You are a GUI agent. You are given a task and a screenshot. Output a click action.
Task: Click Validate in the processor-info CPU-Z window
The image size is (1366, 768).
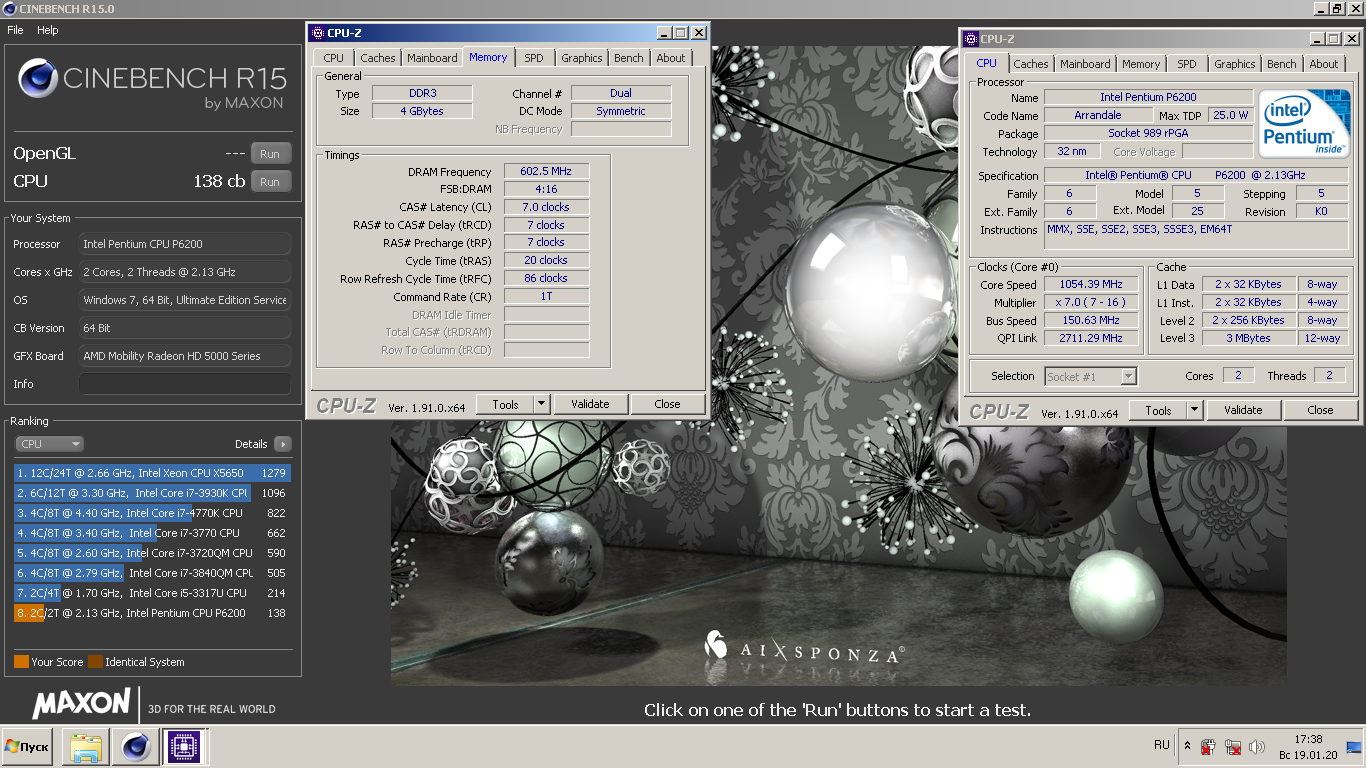pos(1243,410)
